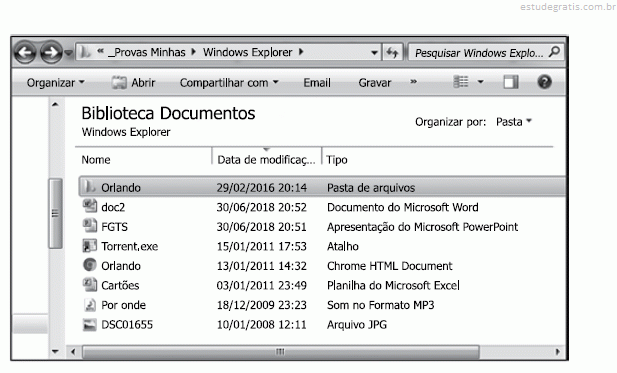Viewport: 617px width, 373px height.
Task: Select the DSC01655 JPG image icon
Action: click(90, 325)
